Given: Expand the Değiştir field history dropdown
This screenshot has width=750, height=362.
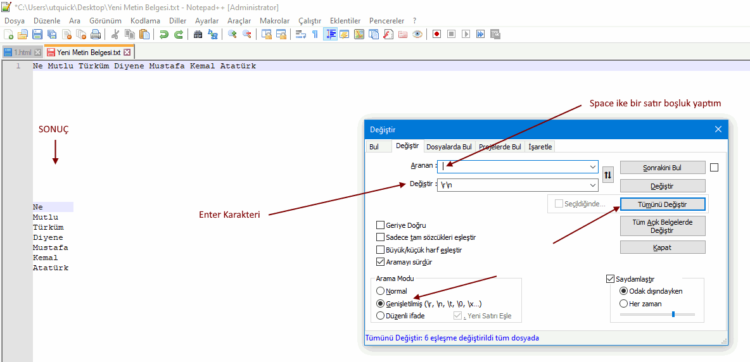Looking at the screenshot, I should click(593, 185).
